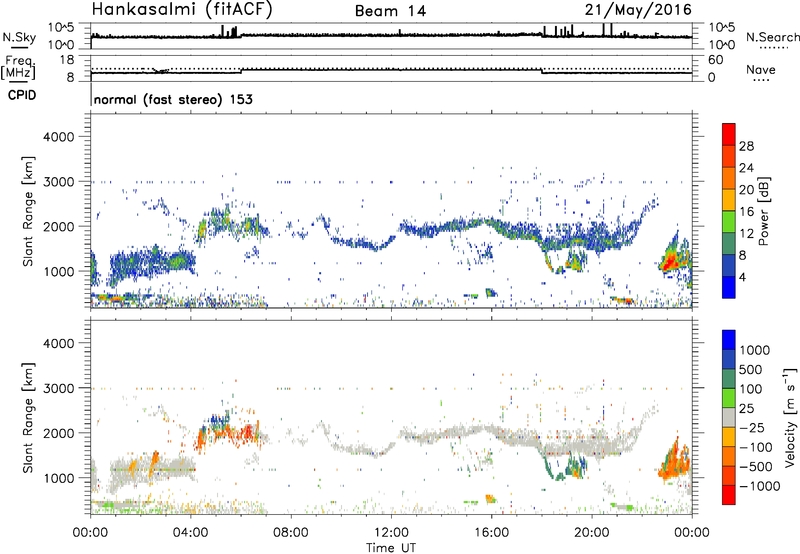Click the gray segment of velocity colorbar

[x=729, y=417]
